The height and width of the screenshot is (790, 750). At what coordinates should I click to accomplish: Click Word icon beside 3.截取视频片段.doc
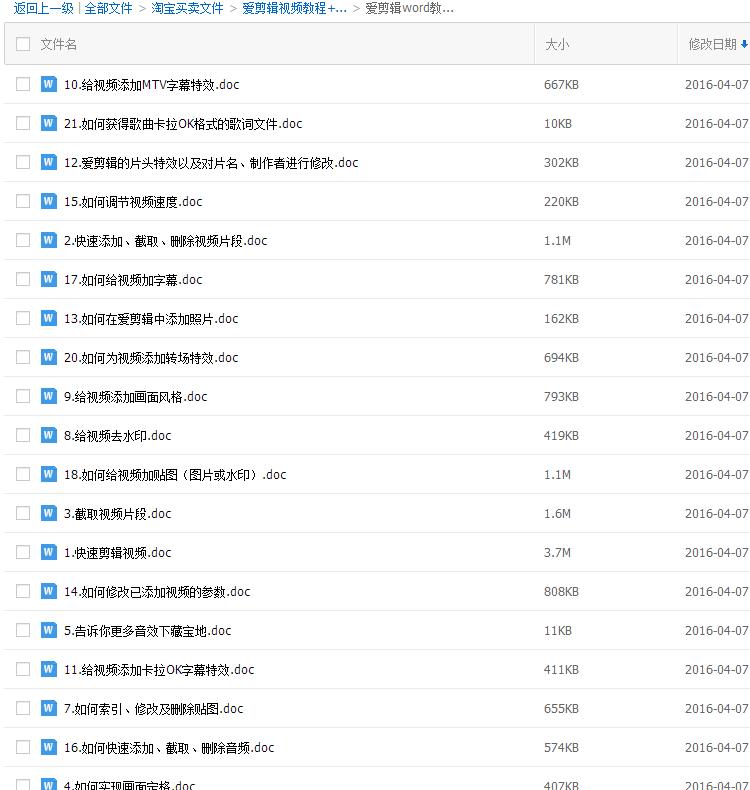[x=48, y=513]
